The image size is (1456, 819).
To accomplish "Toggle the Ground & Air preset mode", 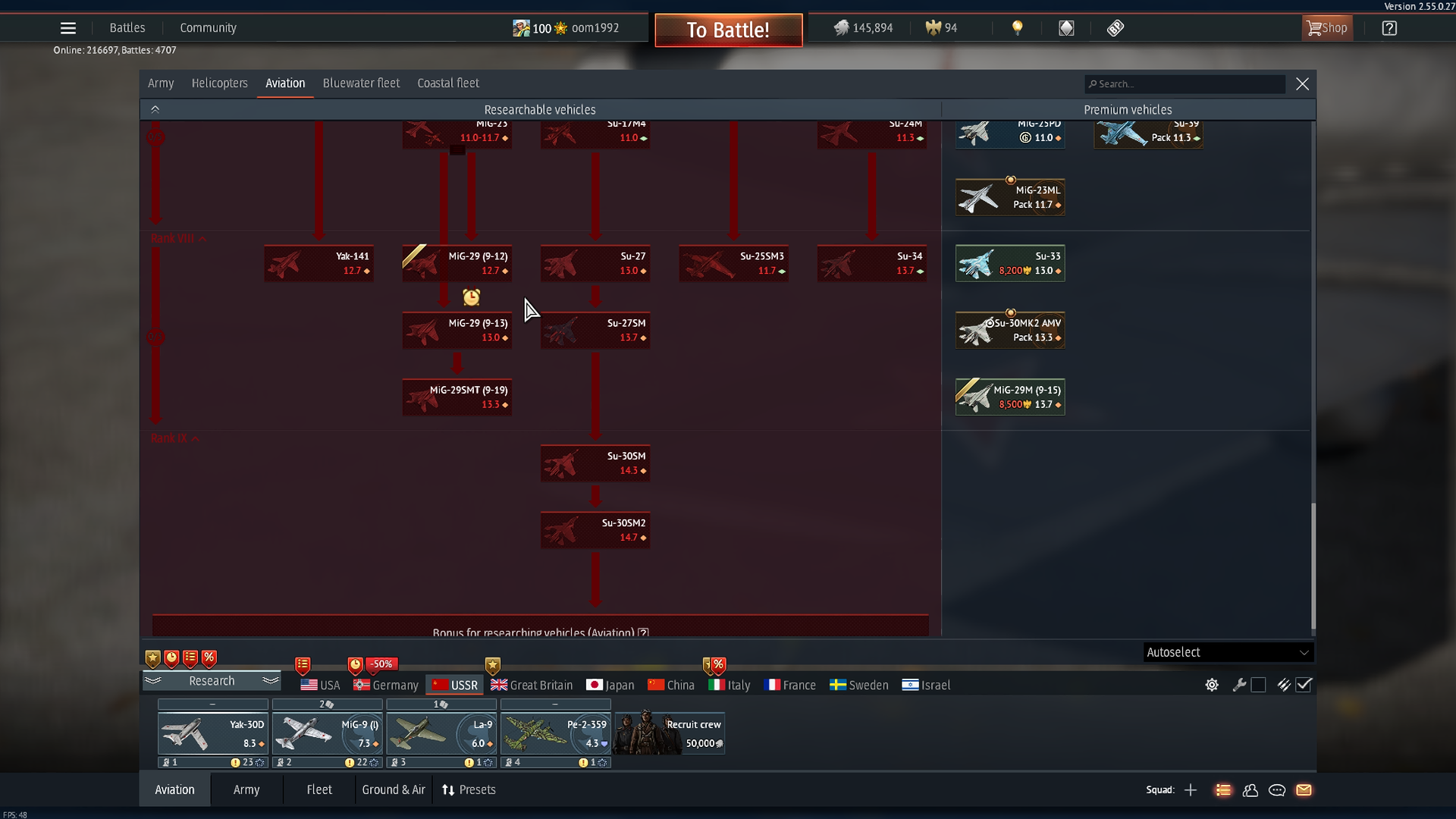I will click(393, 790).
